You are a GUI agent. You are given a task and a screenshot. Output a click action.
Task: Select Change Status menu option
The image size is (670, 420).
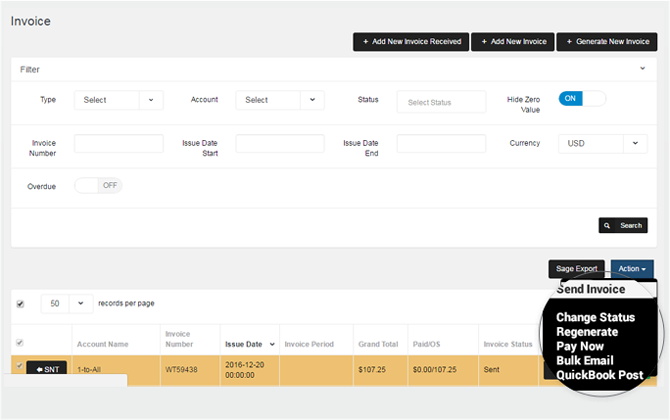(x=595, y=317)
